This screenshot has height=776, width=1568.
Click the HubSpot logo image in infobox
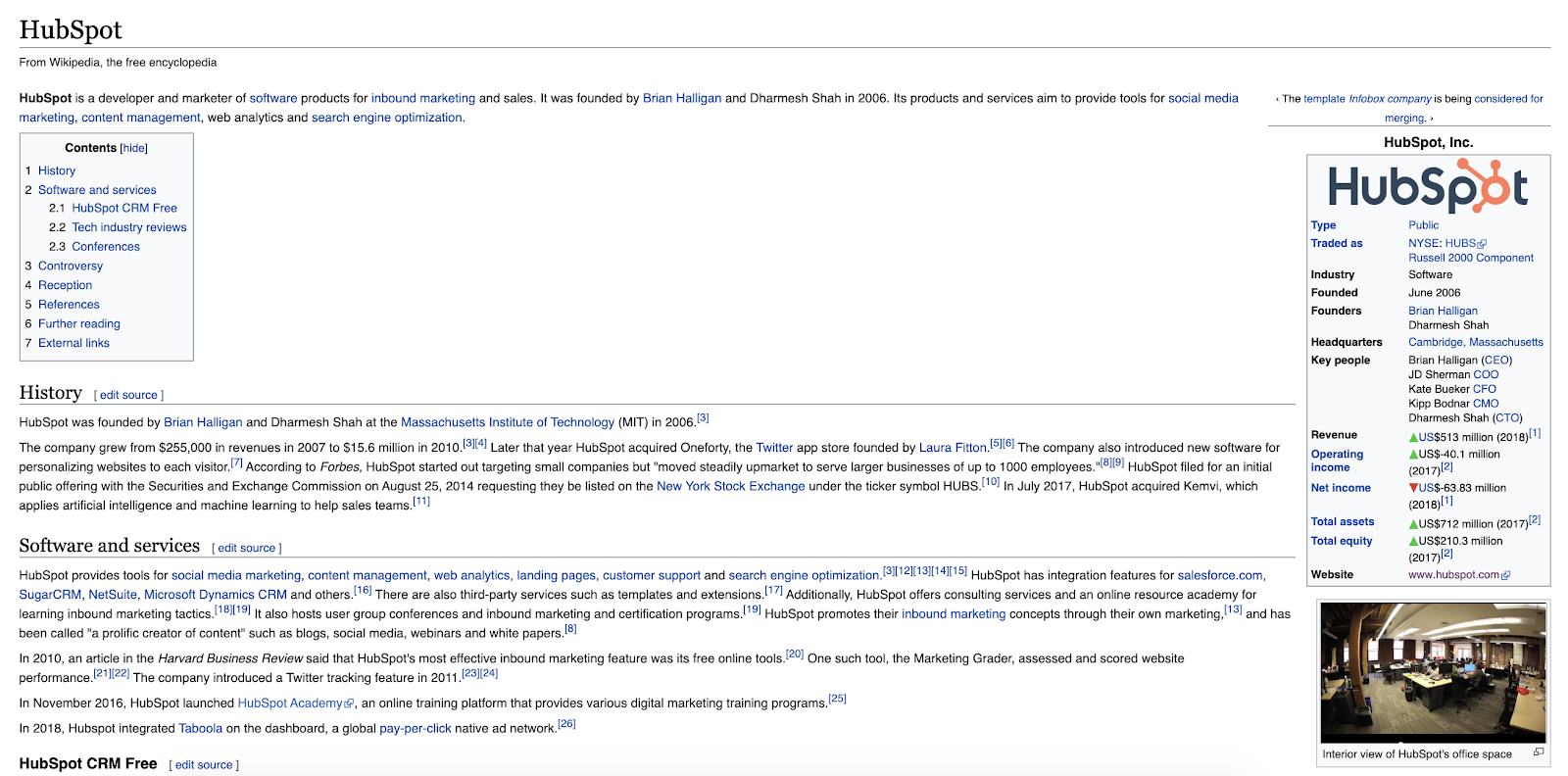1428,186
